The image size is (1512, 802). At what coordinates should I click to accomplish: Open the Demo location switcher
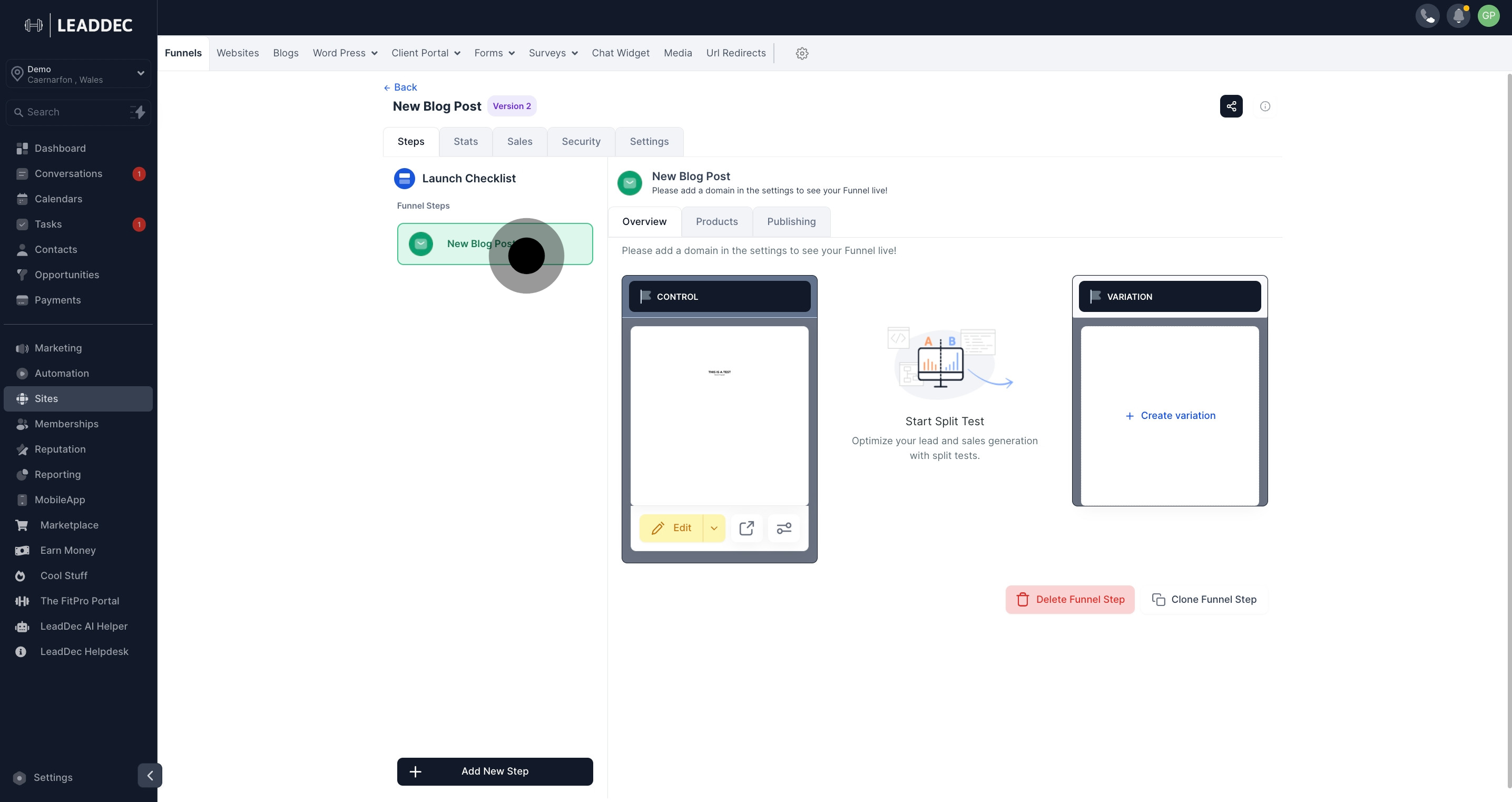coord(78,74)
